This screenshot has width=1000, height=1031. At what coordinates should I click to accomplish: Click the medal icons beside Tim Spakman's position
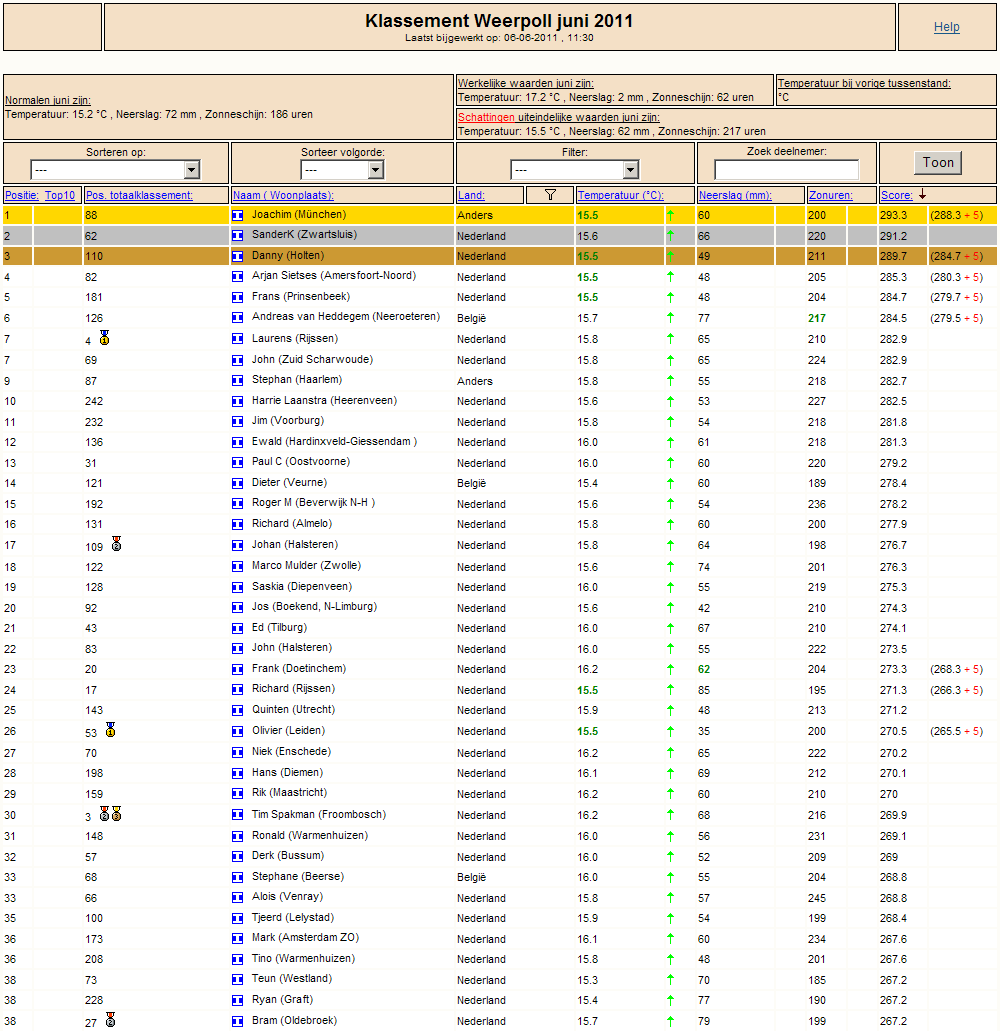[x=110, y=814]
